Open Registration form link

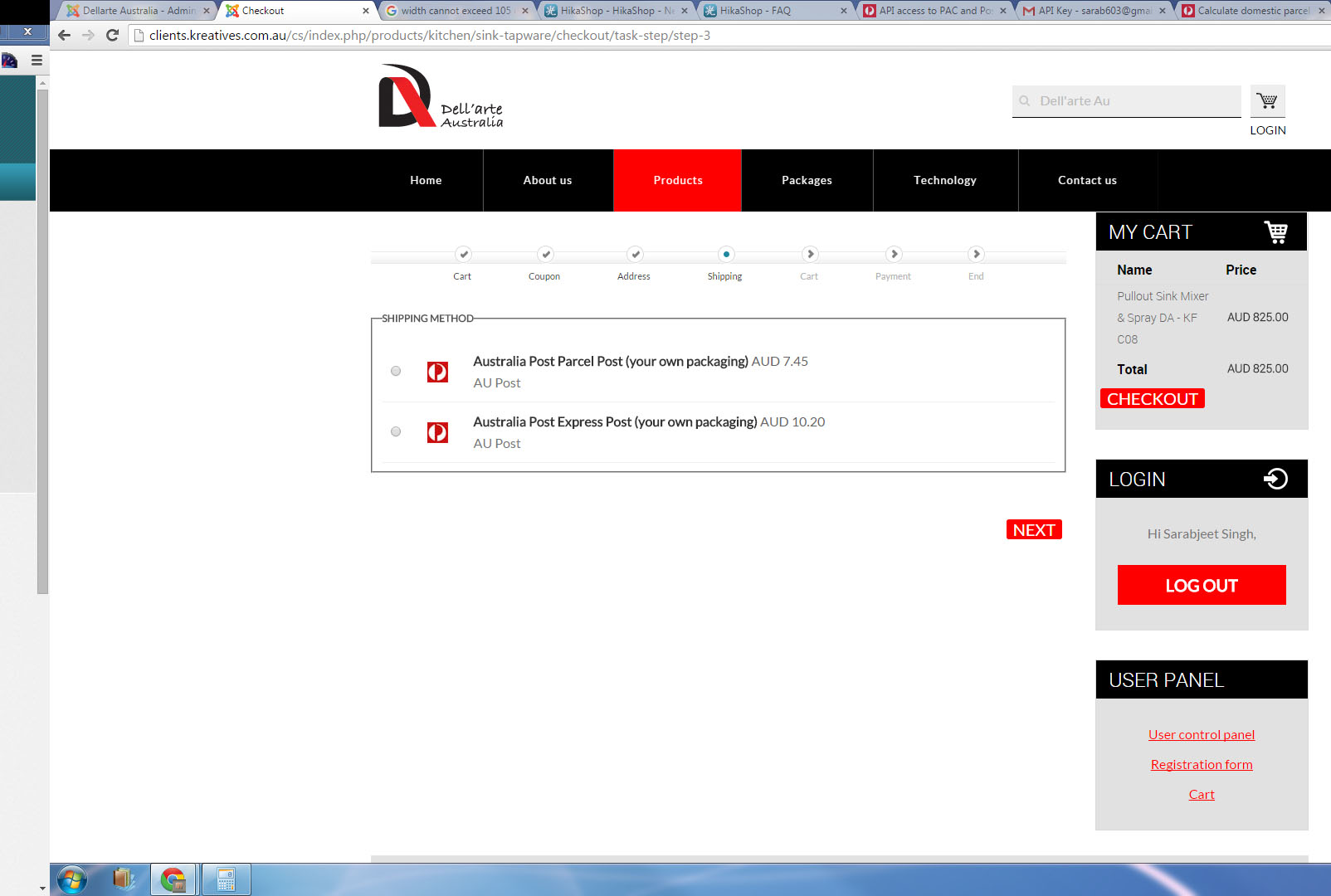click(1202, 764)
